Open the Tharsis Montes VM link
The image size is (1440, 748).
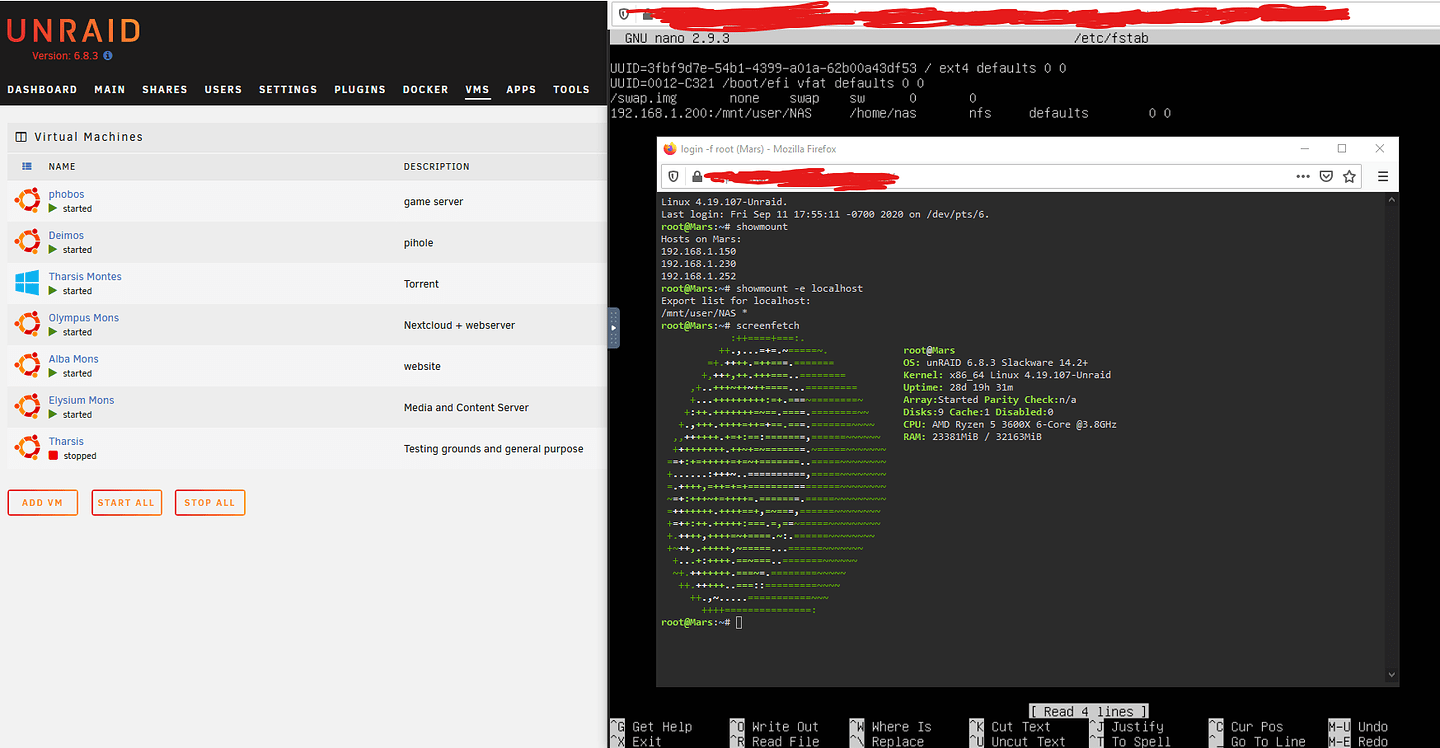pos(85,276)
